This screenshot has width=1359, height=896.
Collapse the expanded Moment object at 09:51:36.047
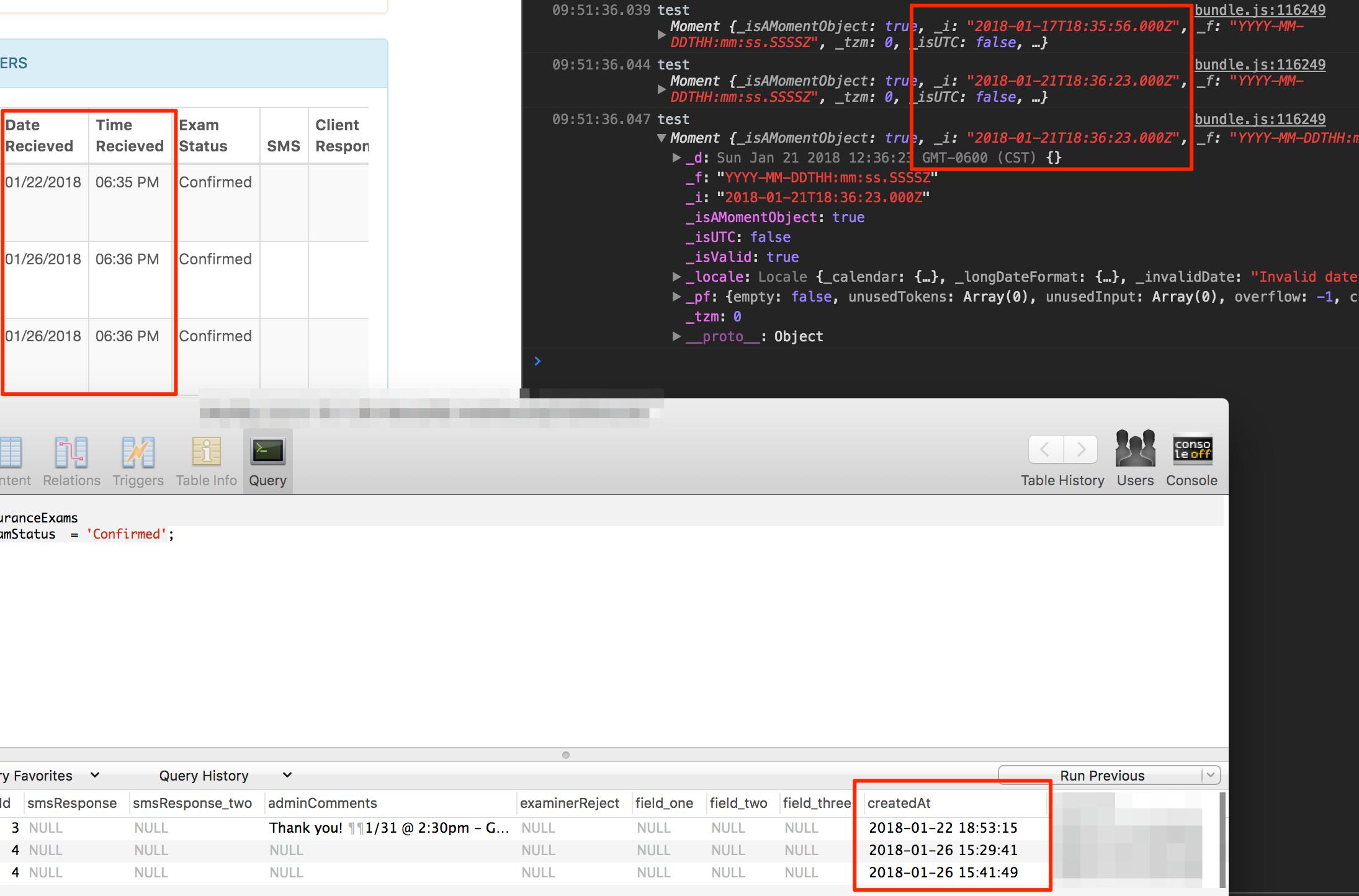tap(662, 138)
